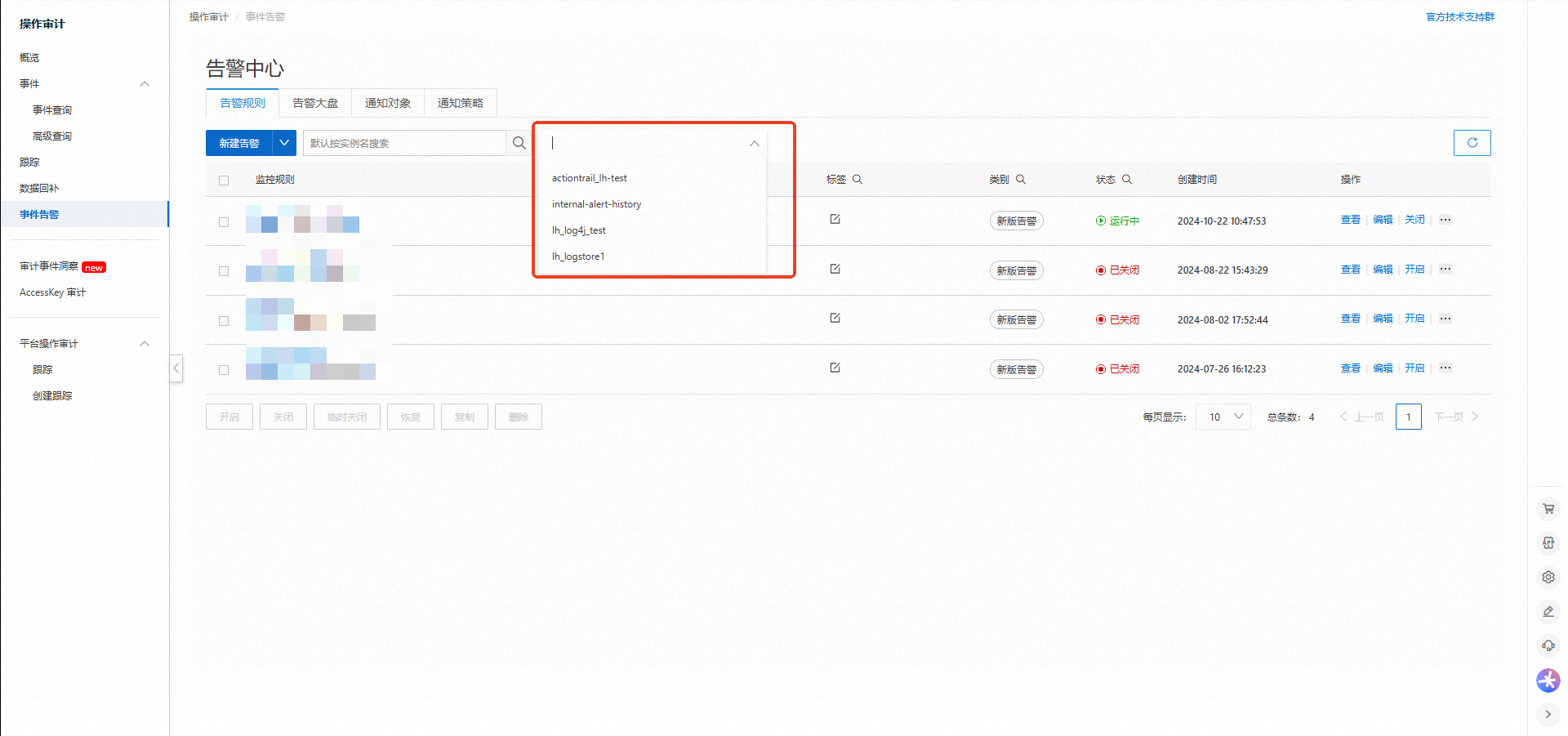Click the search magnifier next to instance search box
The image size is (1568, 736).
[x=519, y=143]
